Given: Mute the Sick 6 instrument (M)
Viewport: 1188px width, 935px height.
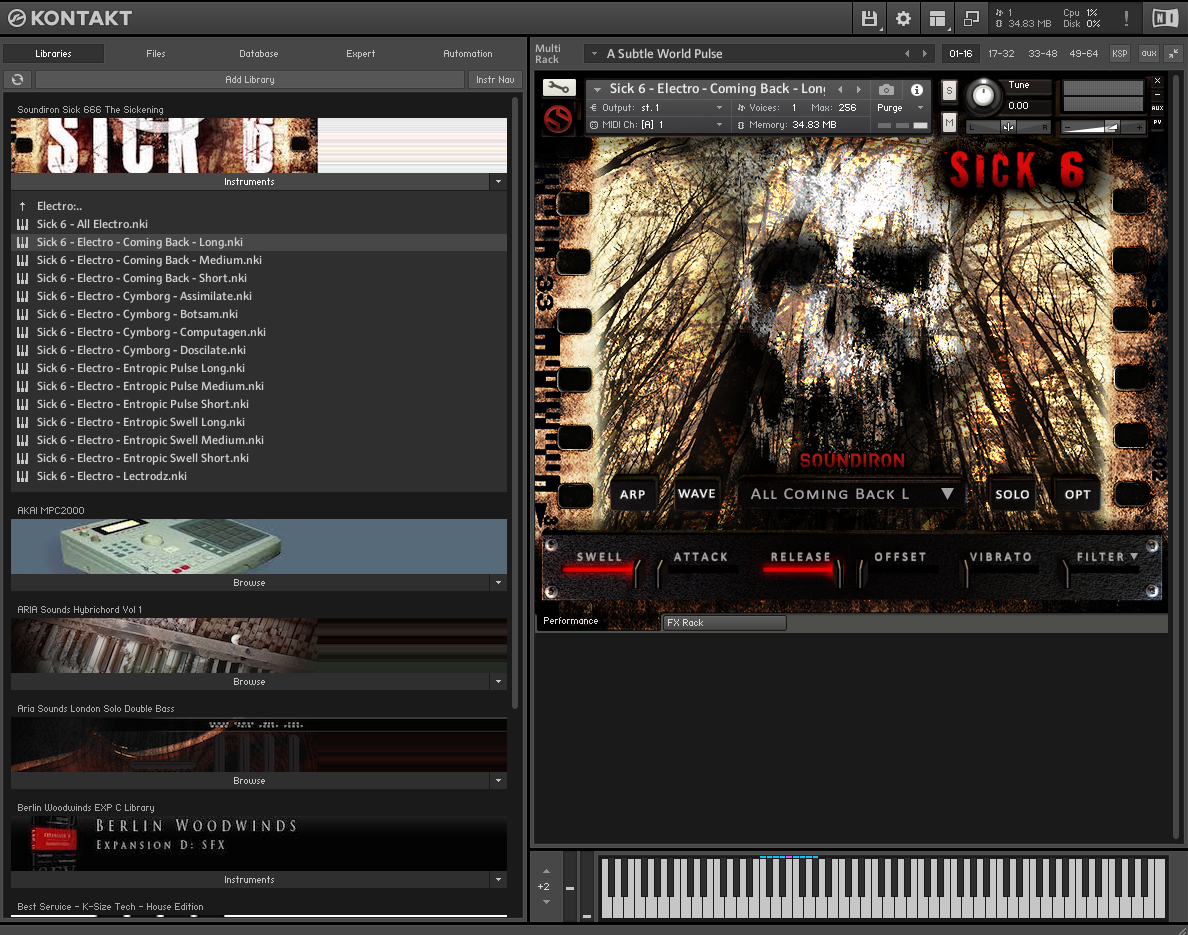Looking at the screenshot, I should [x=949, y=122].
